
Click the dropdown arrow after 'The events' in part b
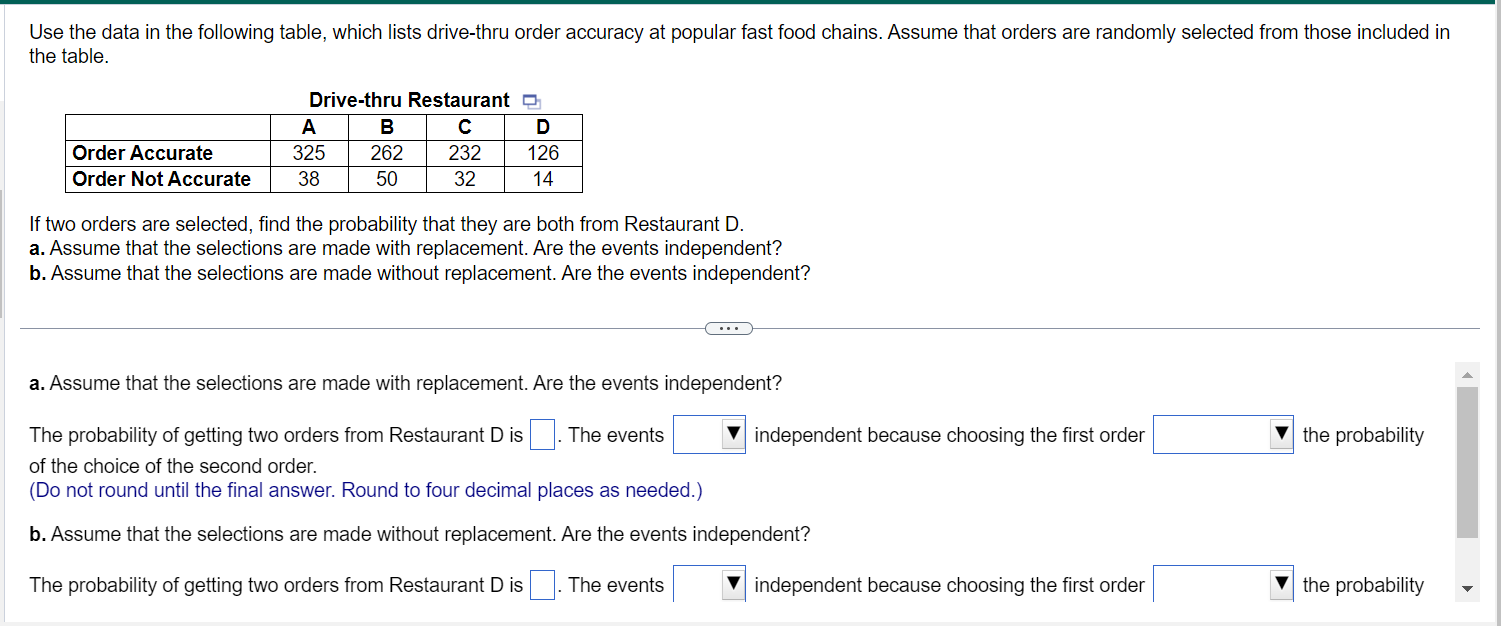(734, 584)
